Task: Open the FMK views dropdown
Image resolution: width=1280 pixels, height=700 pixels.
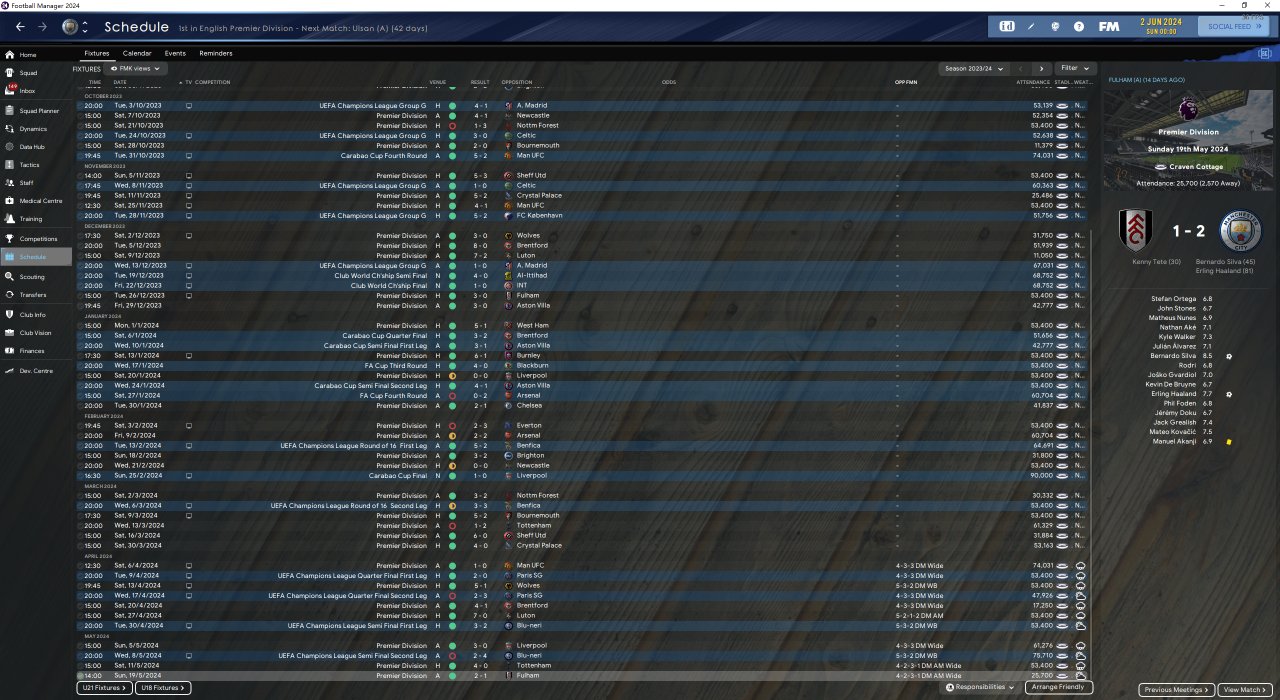Action: tap(136, 69)
